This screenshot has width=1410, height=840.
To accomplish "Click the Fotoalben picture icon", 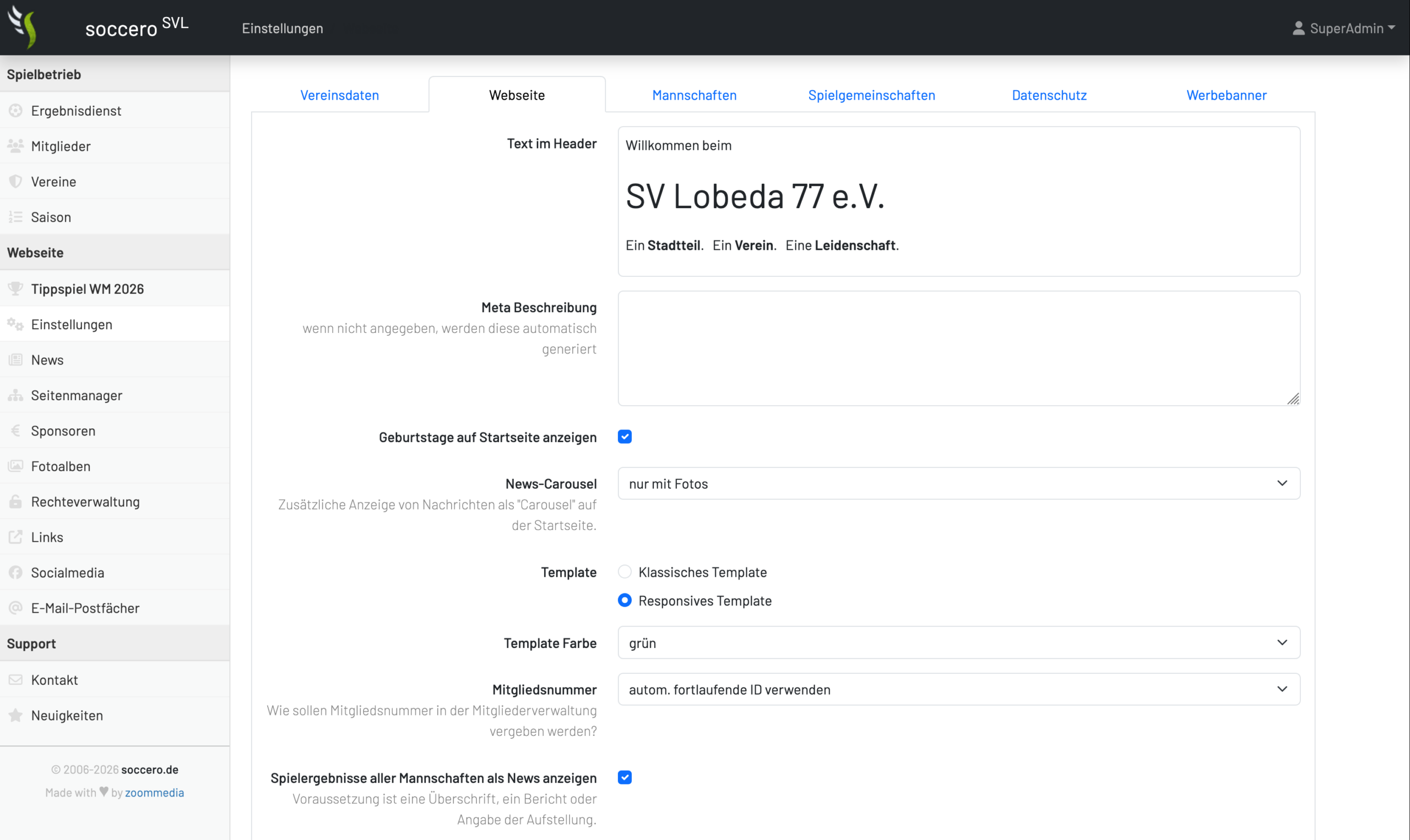I will pyautogui.click(x=16, y=466).
